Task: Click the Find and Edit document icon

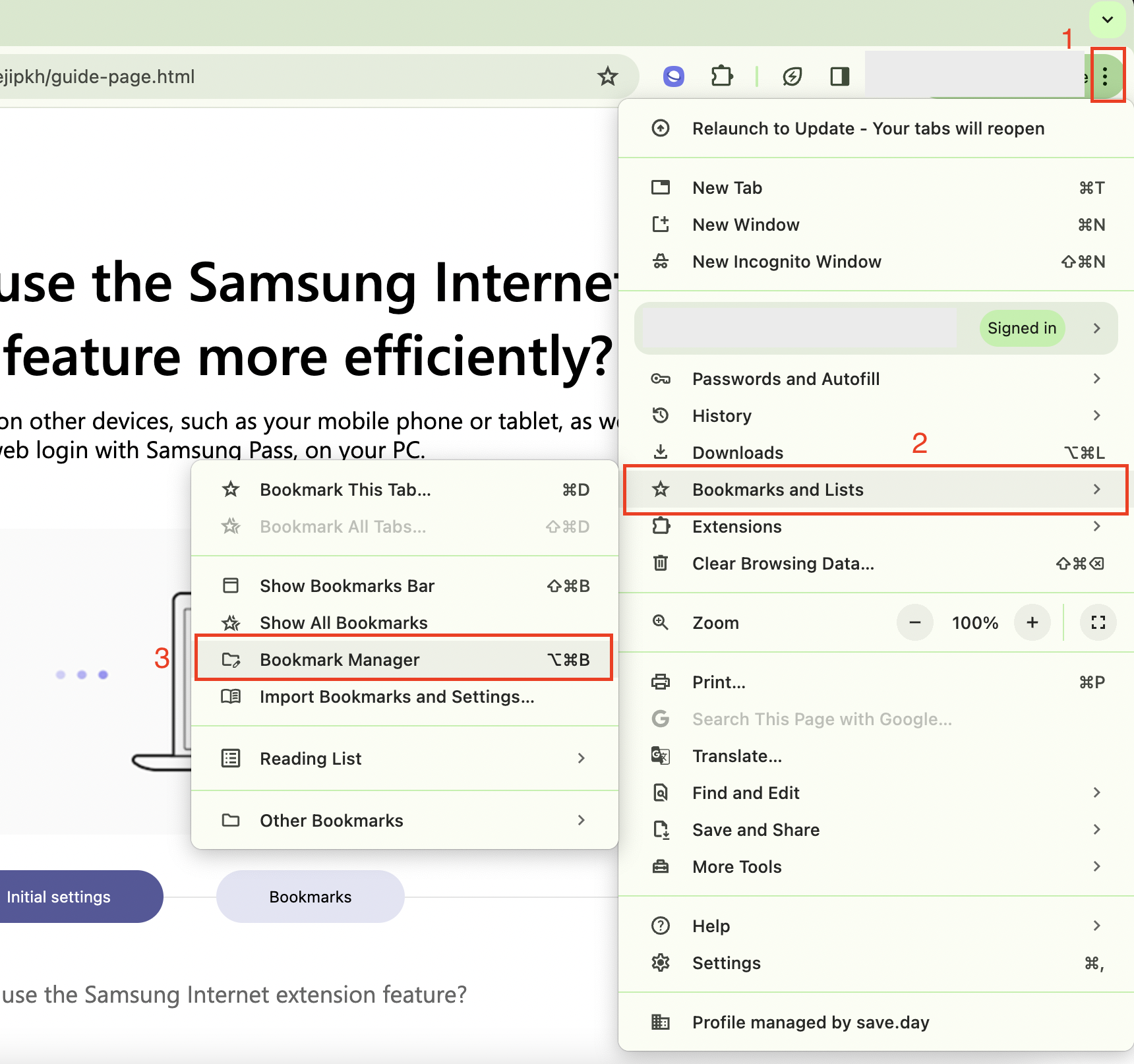Action: [660, 792]
